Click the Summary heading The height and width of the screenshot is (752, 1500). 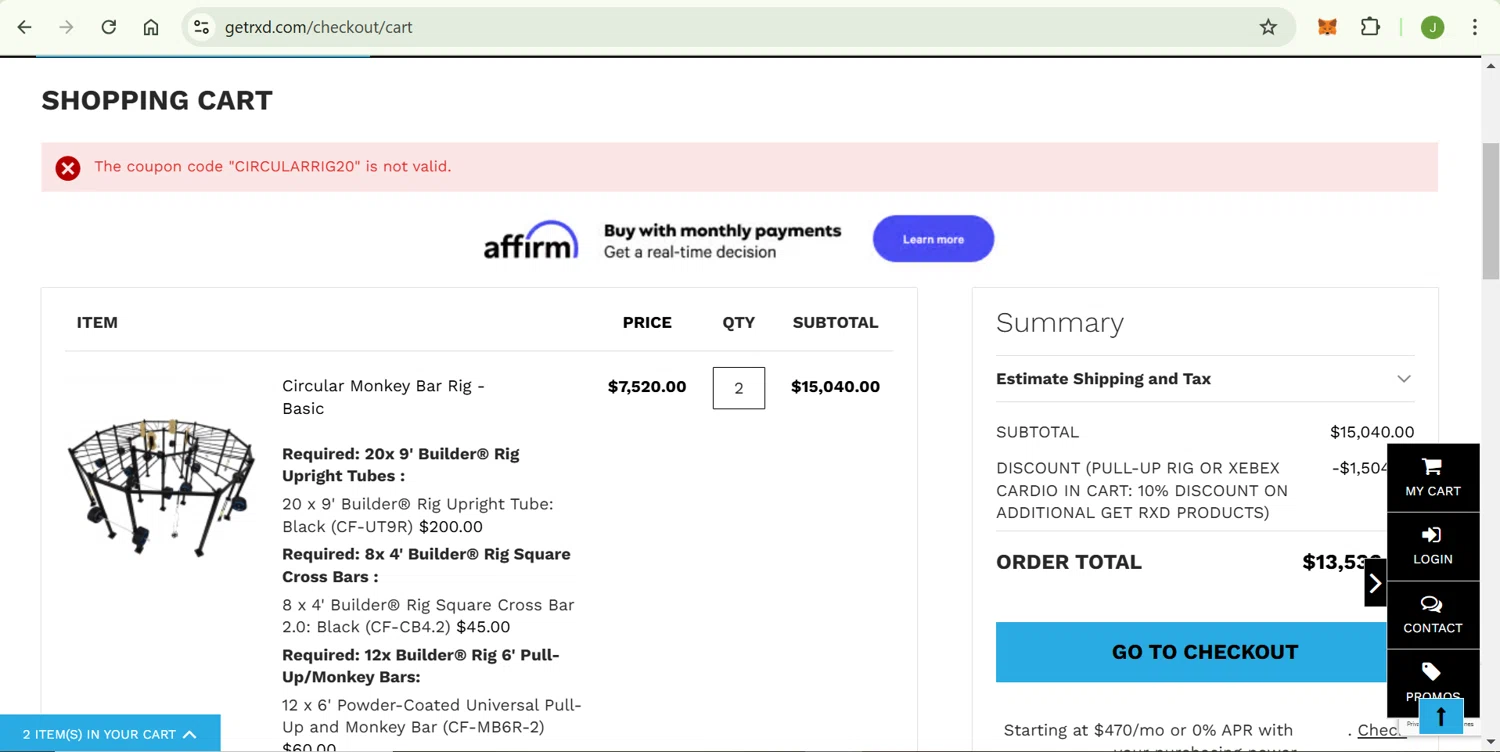(1060, 323)
